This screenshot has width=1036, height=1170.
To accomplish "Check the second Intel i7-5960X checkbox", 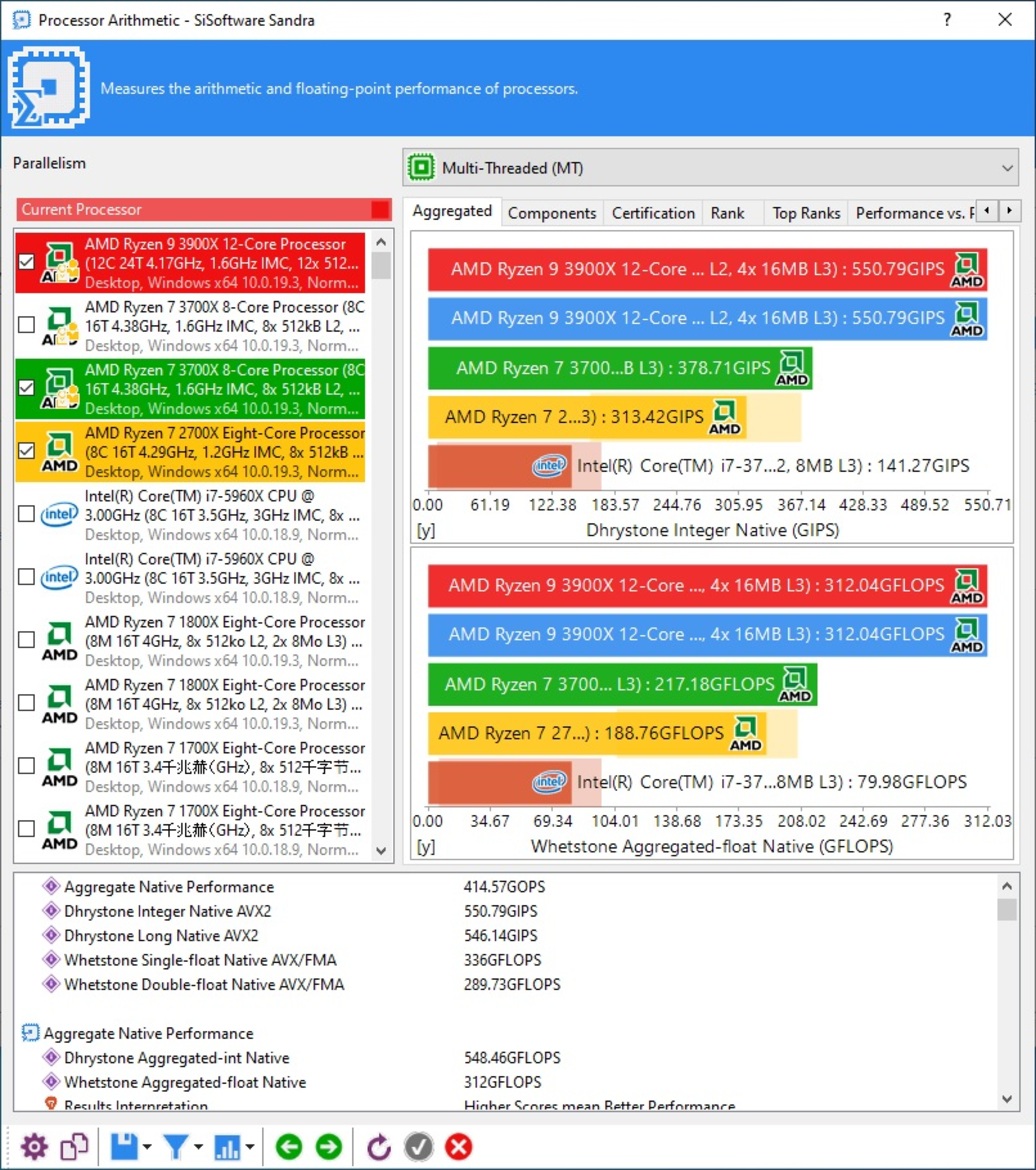I will pyautogui.click(x=26, y=577).
